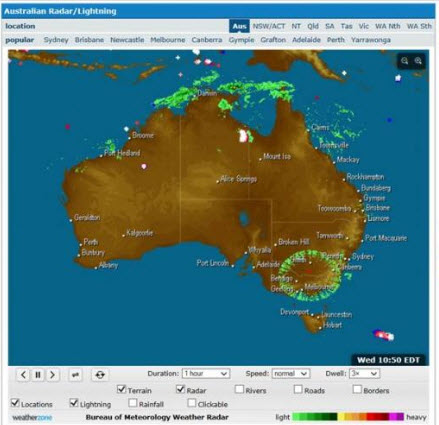This screenshot has width=439, height=425.
Task: Enable the Roads checkbox
Action: 298,389
